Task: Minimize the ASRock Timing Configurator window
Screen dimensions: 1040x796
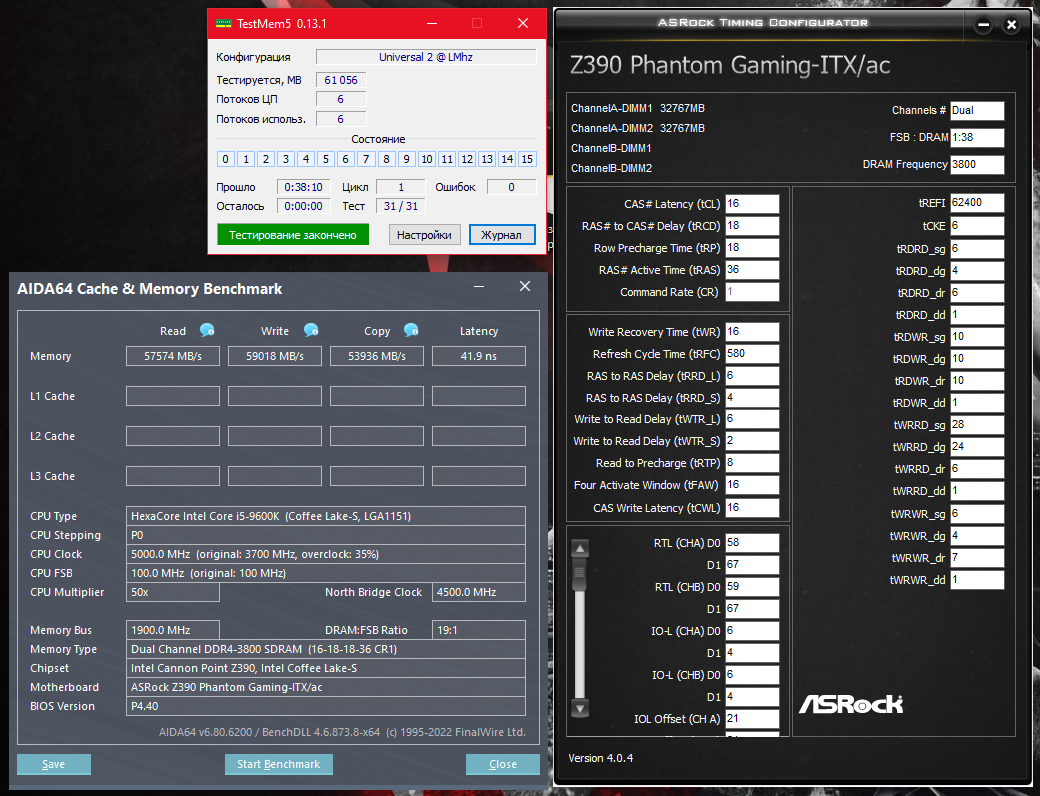Action: point(984,25)
